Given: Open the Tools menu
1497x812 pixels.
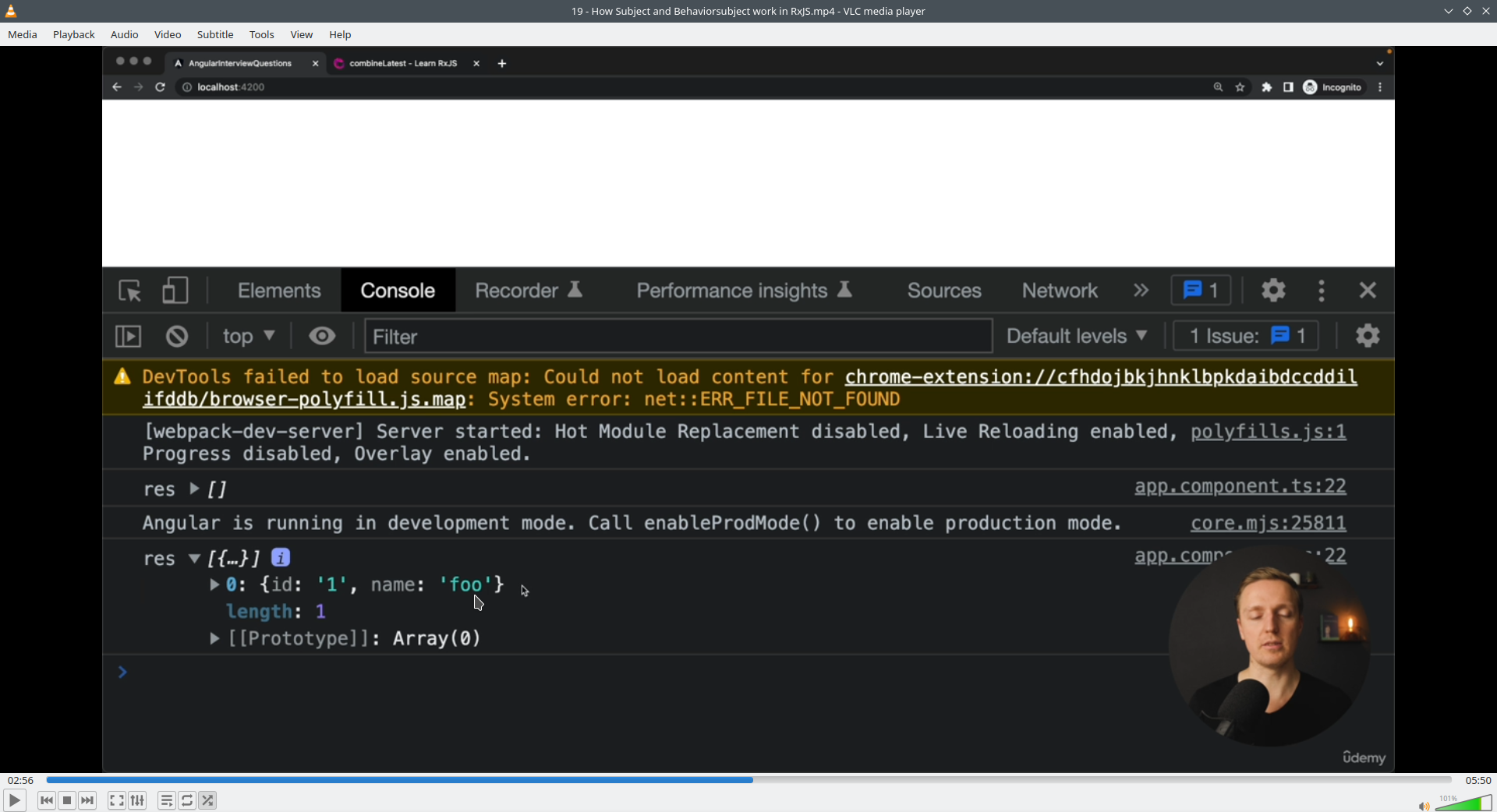Looking at the screenshot, I should click(x=262, y=34).
